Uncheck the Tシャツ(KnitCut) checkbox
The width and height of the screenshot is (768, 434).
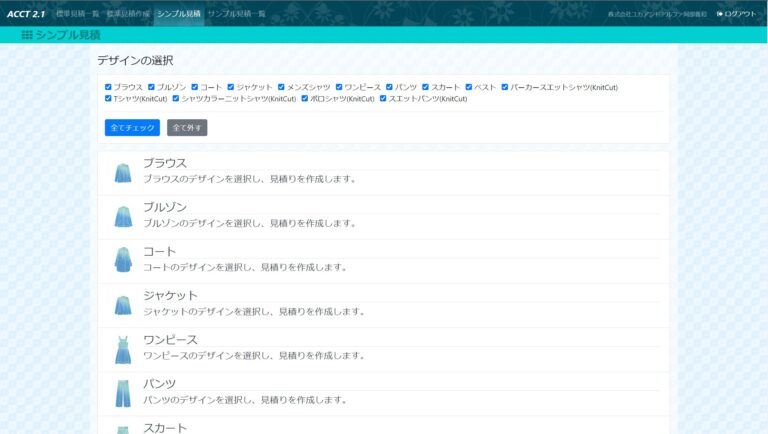click(108, 98)
